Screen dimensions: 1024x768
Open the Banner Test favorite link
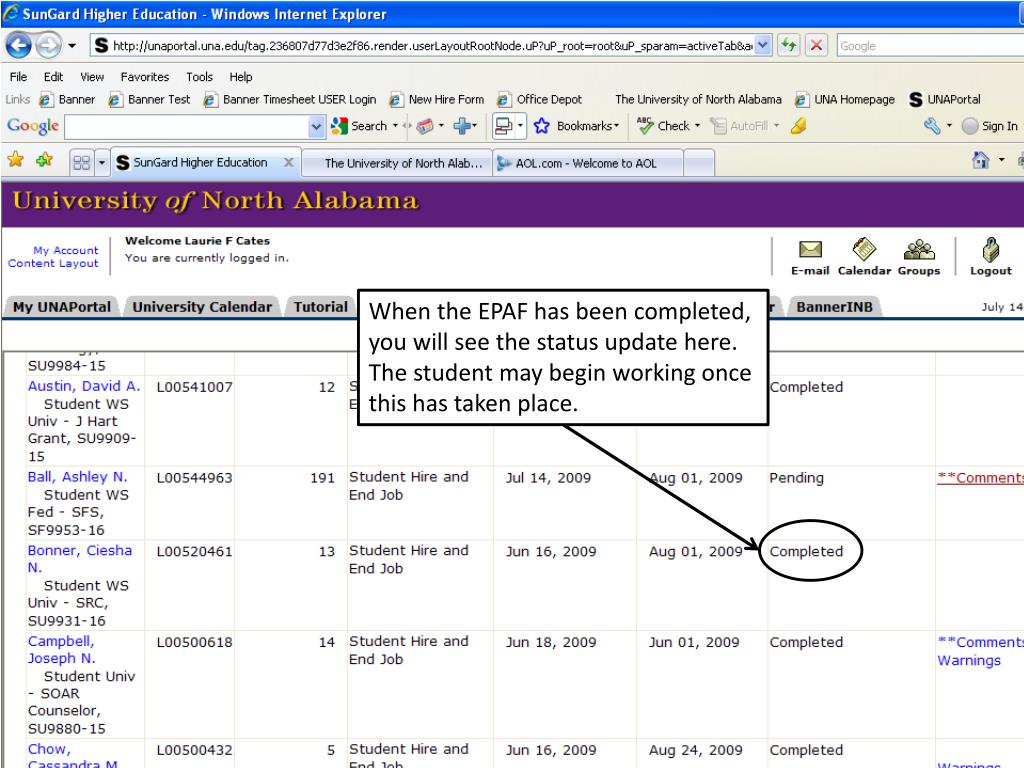(x=150, y=99)
